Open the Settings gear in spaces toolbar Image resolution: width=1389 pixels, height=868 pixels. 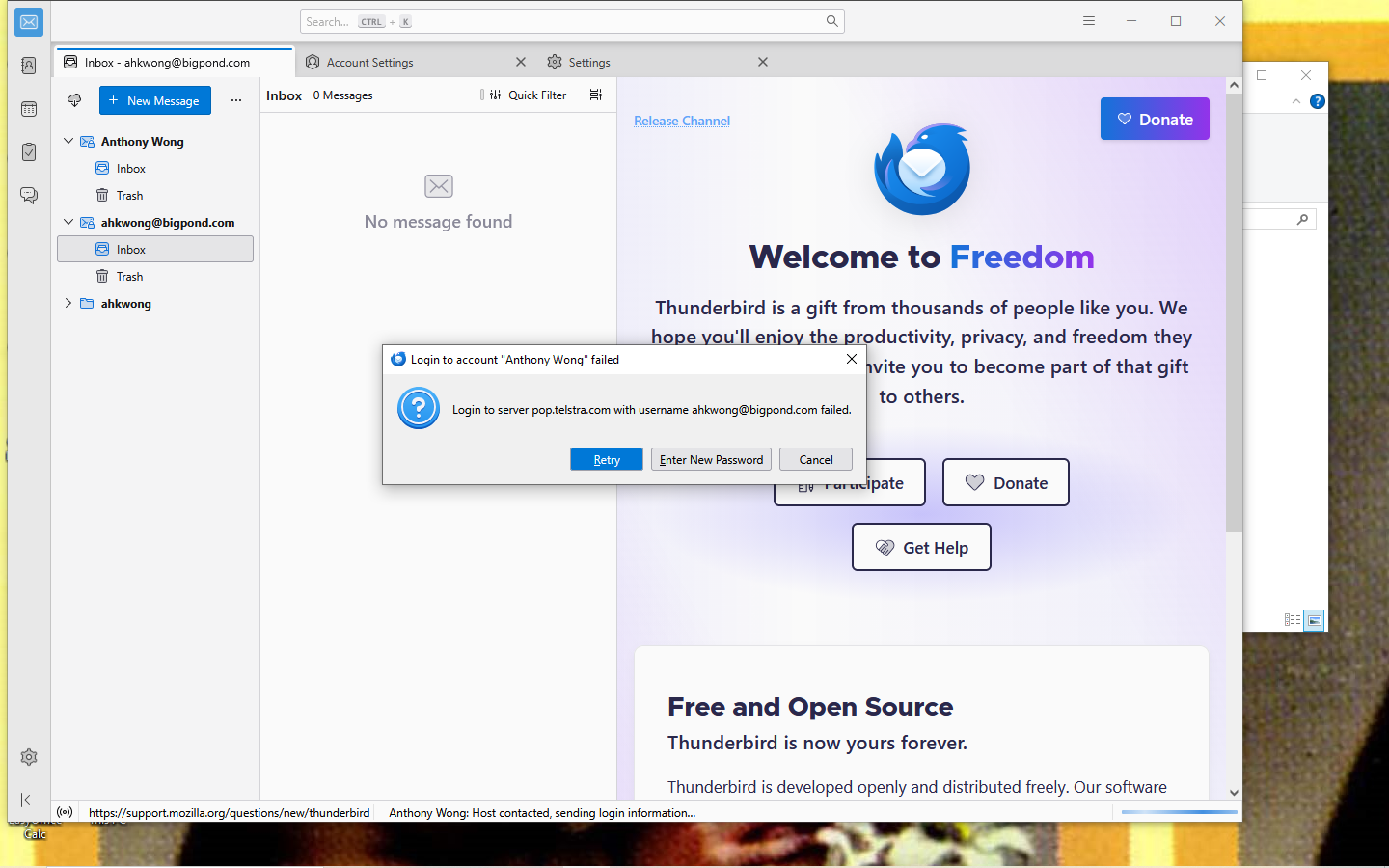(29, 757)
